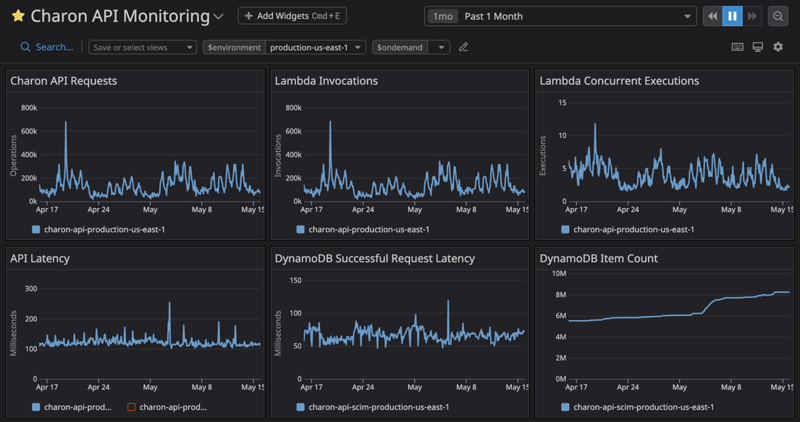
Task: Click the peak in Lambda Concurrent Executions graph
Action: [x=595, y=126]
